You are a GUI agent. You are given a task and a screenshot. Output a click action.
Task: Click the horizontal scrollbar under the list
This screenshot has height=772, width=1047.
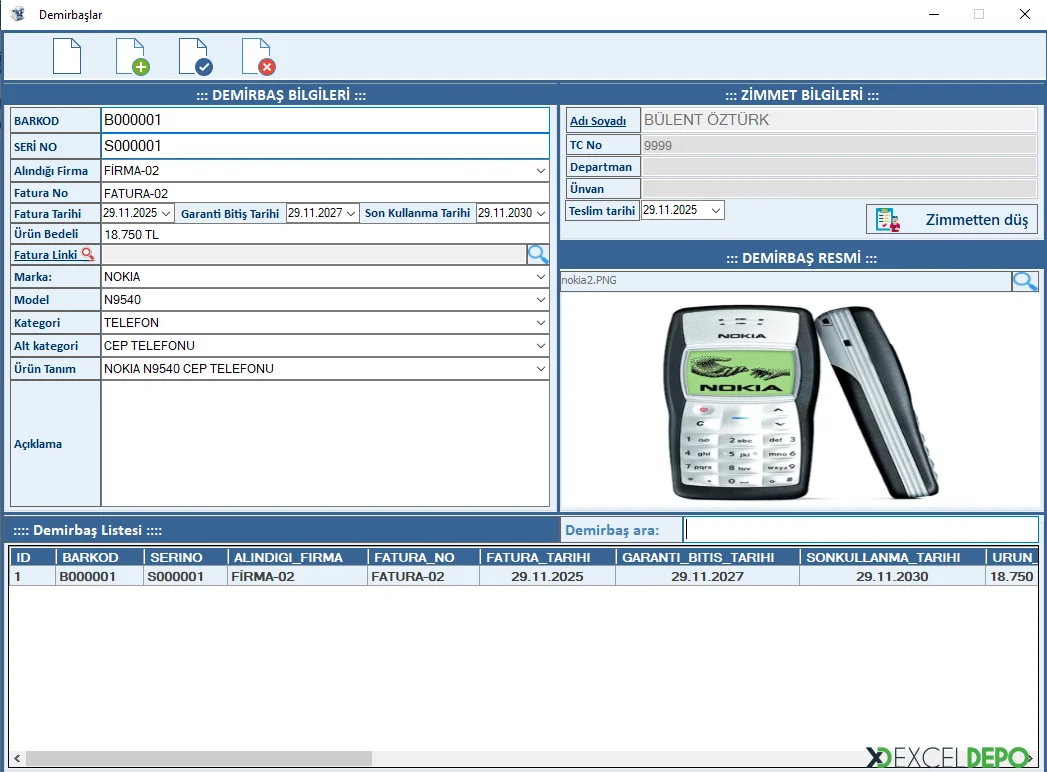(198, 759)
